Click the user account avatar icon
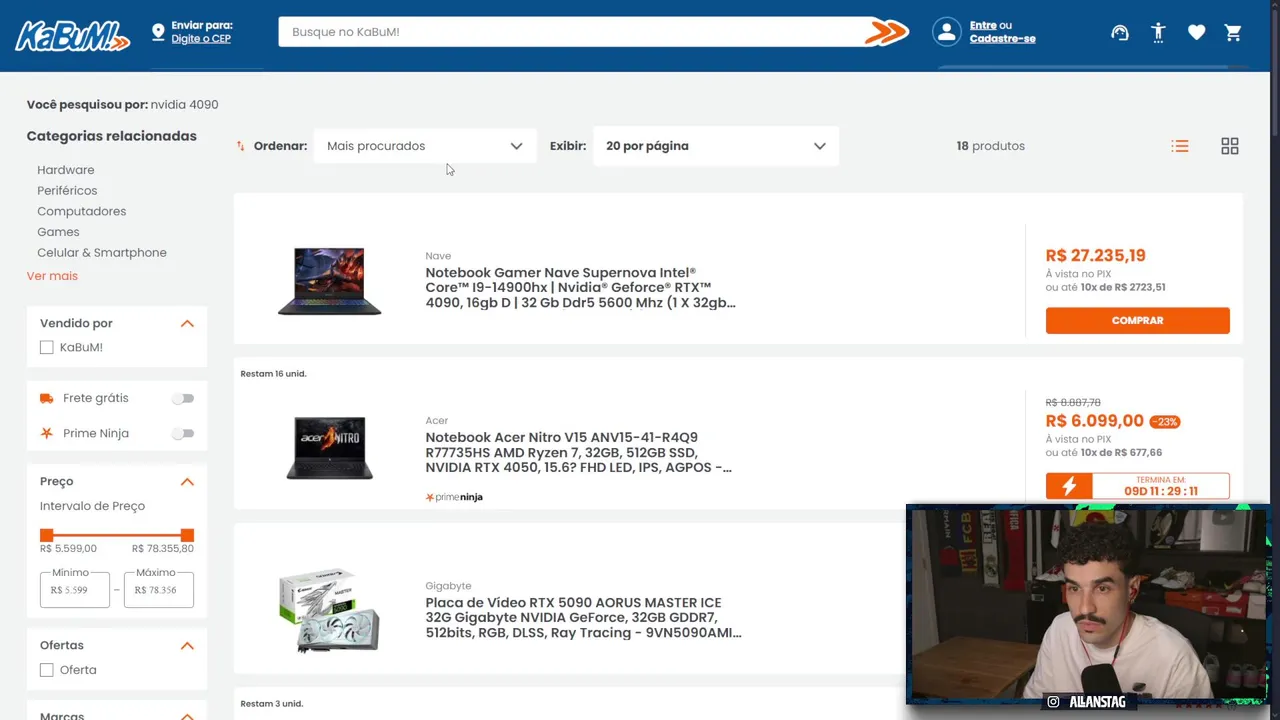This screenshot has height=720, width=1280. coord(946,32)
